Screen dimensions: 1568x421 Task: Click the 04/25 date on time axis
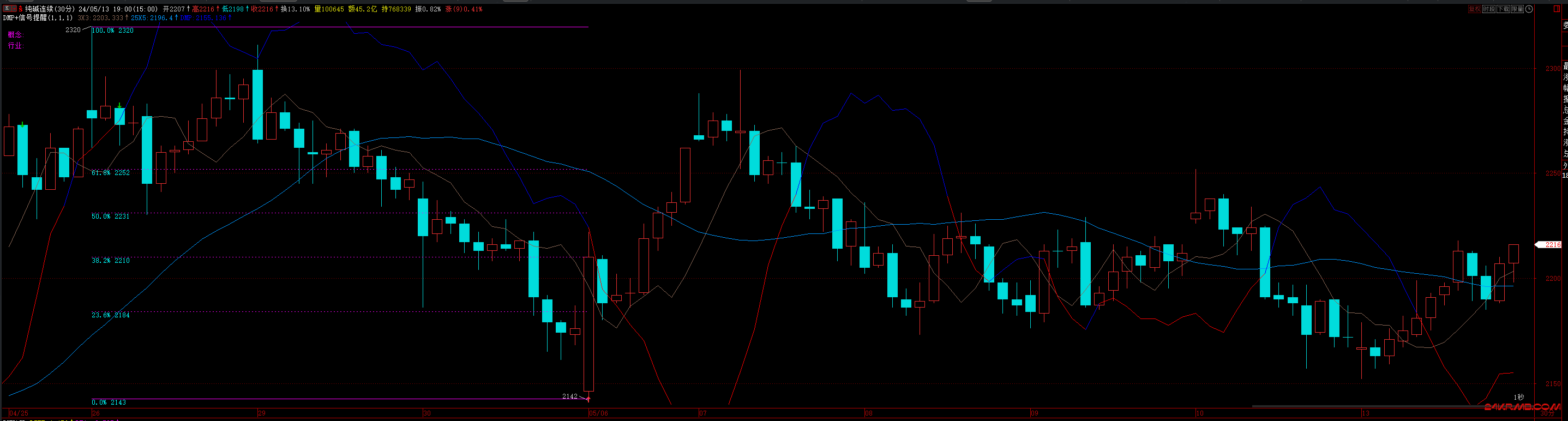tap(19, 413)
